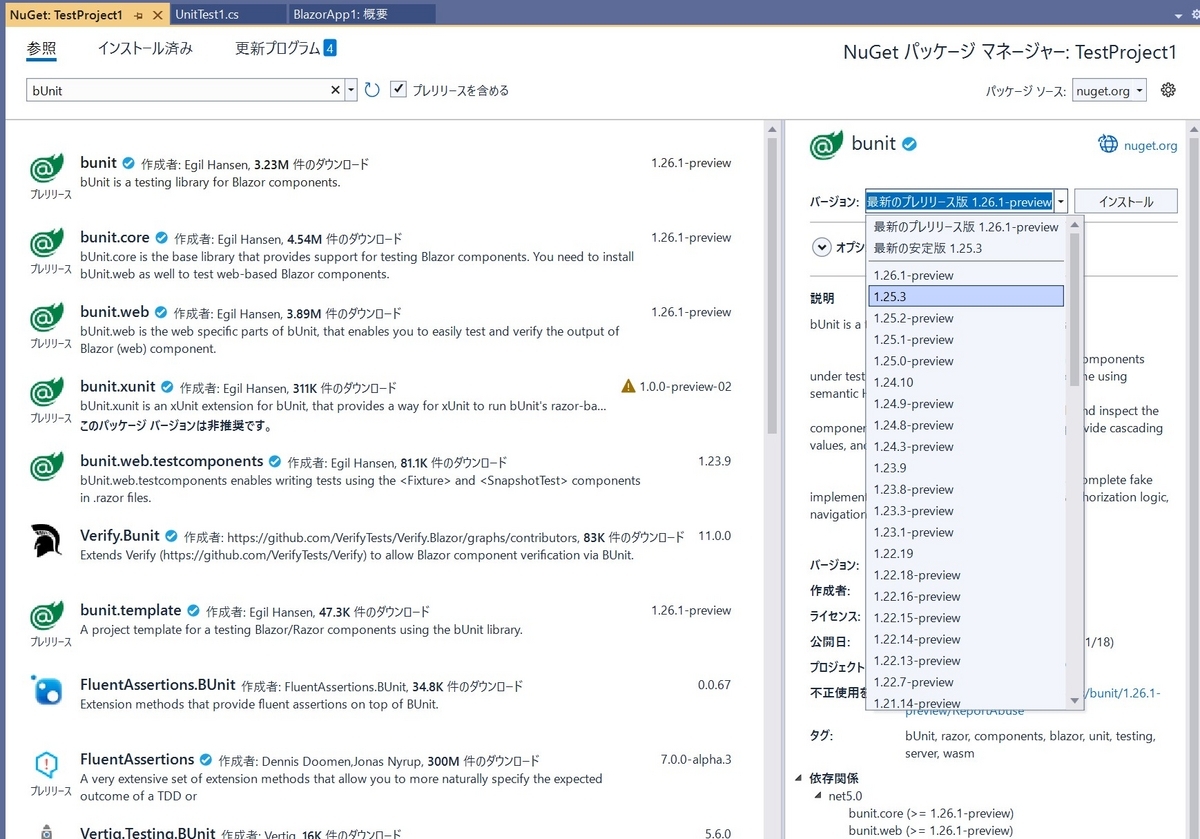Screen dimensions: 1200x839
Task: Select the FluentAssertions.BUnit package title
Action: point(158,685)
